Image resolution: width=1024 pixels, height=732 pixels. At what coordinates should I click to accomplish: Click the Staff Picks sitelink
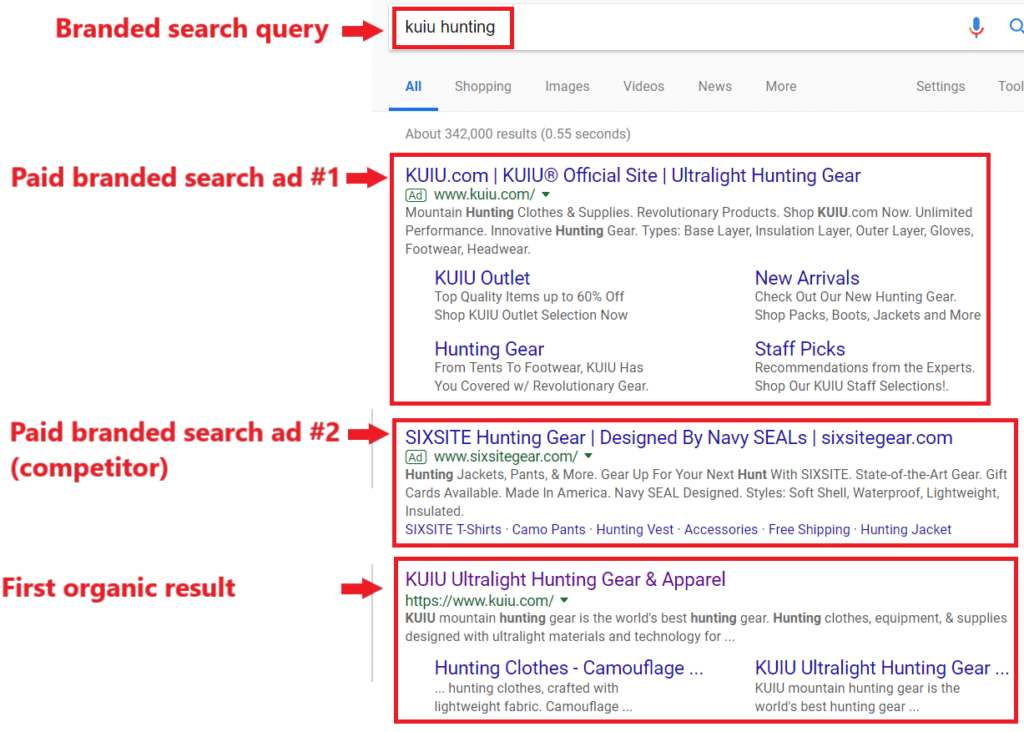point(800,348)
